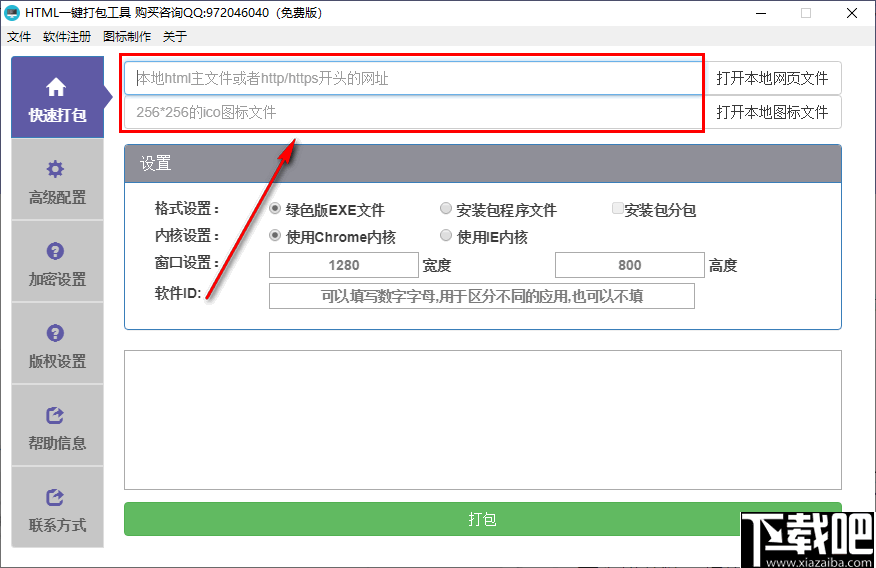Click the 窗口设置 label

(187, 262)
